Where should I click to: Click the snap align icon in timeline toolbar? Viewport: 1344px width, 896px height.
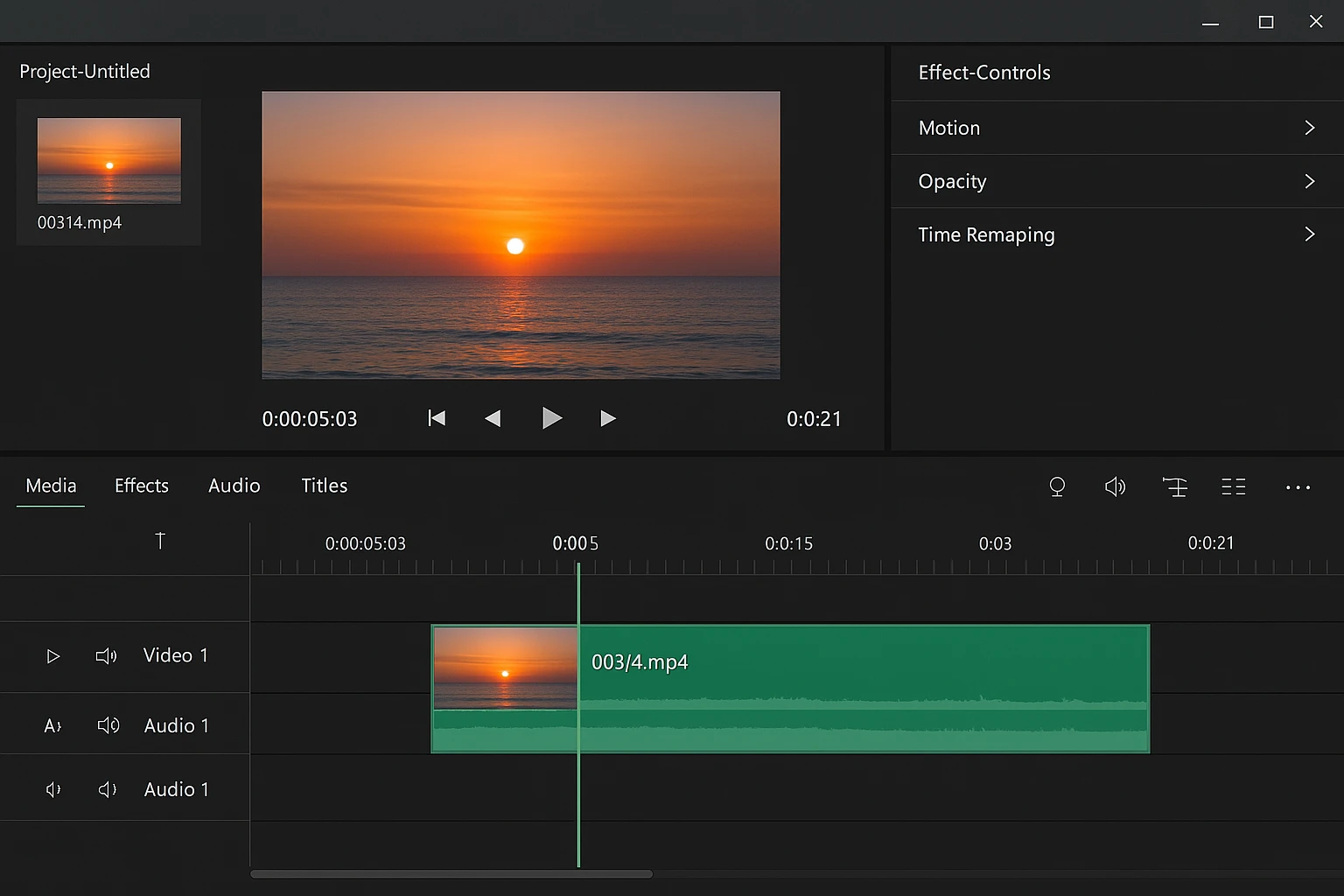coord(1174,486)
